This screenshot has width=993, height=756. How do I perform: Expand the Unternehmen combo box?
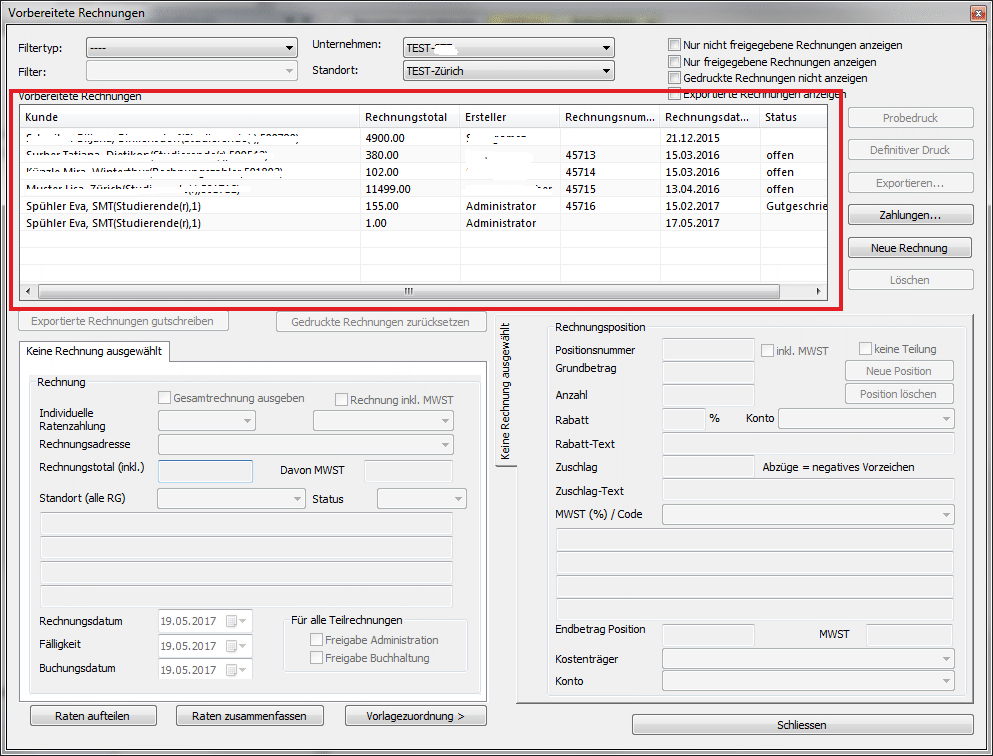(507, 47)
